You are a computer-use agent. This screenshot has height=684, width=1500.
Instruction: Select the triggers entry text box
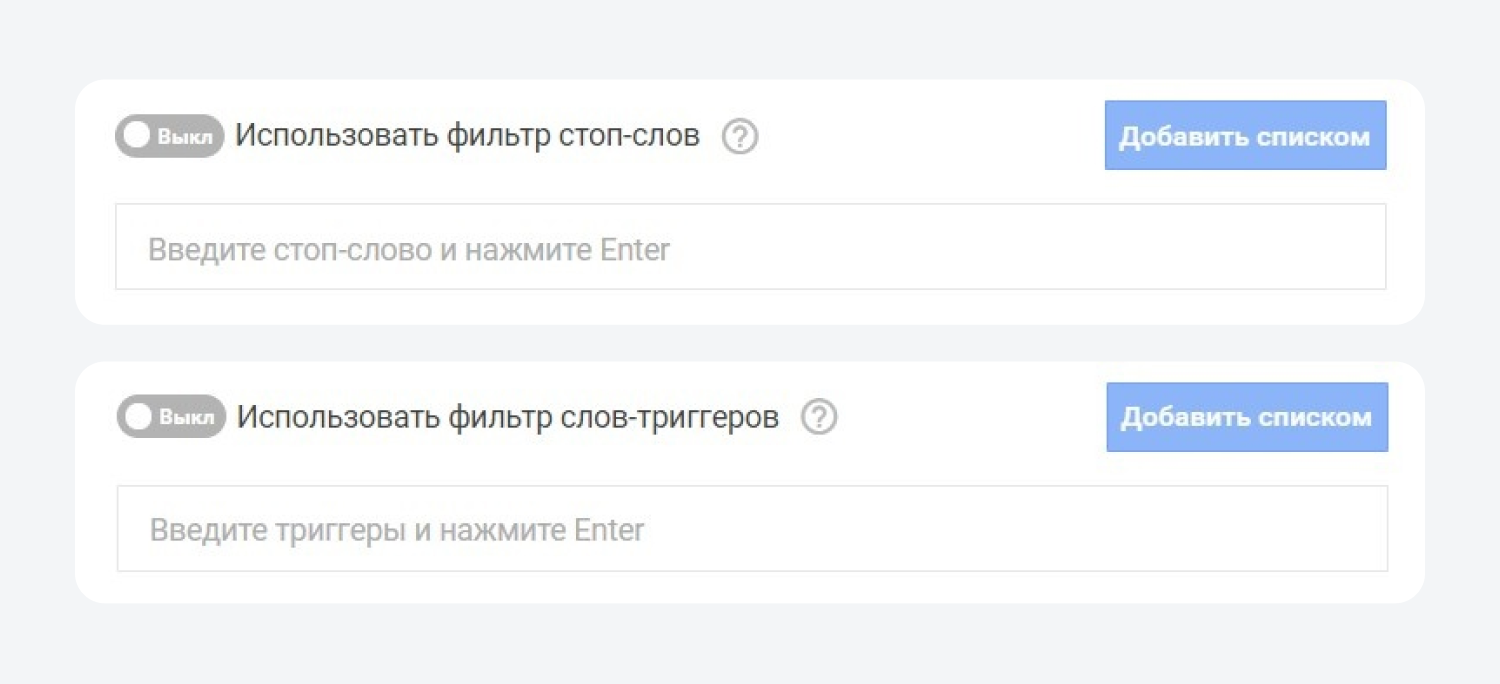click(752, 529)
